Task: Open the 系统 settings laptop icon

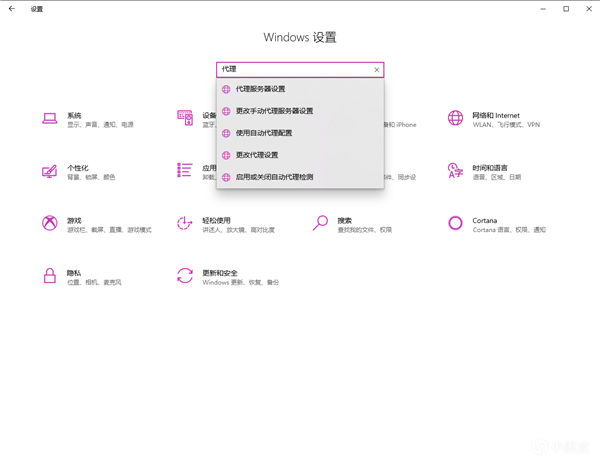Action: coord(50,119)
